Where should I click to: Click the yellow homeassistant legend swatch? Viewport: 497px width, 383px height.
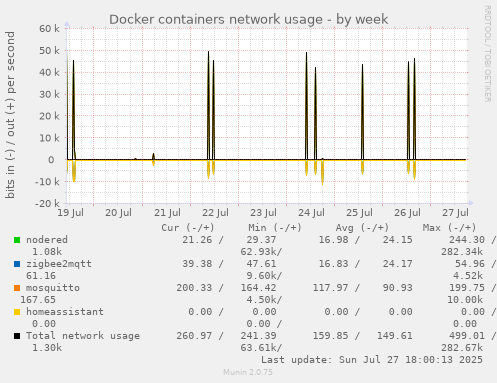click(17, 312)
